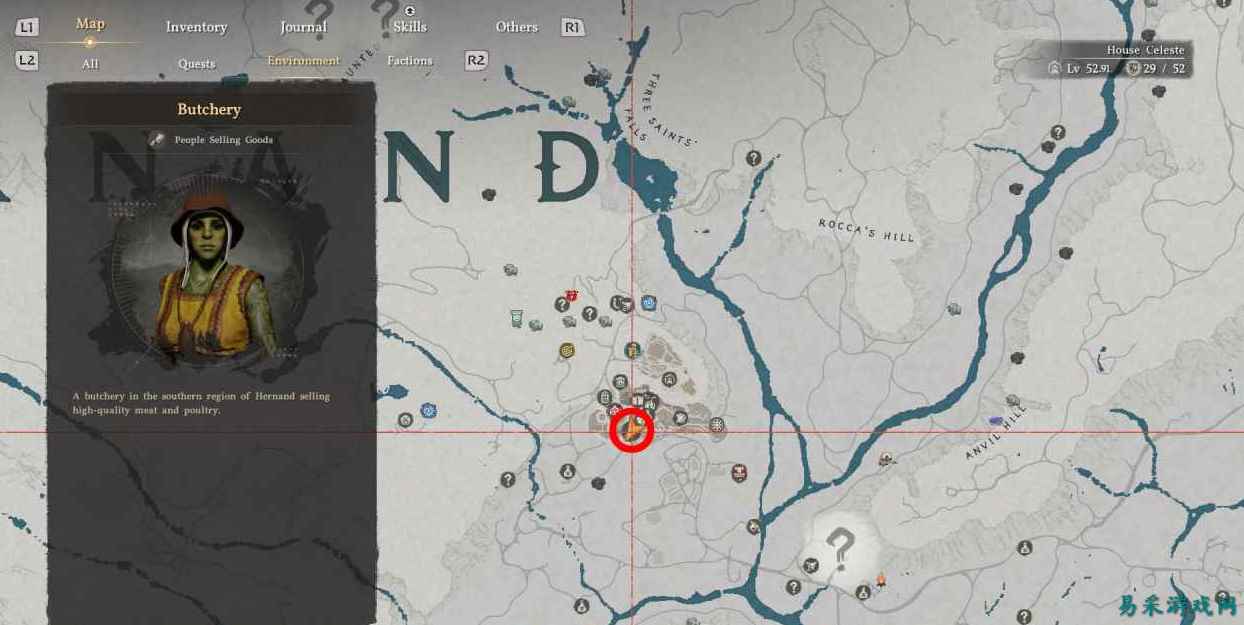Click the dark red marker southeast of town
Viewport: 1244px width, 625px height.
[x=739, y=472]
